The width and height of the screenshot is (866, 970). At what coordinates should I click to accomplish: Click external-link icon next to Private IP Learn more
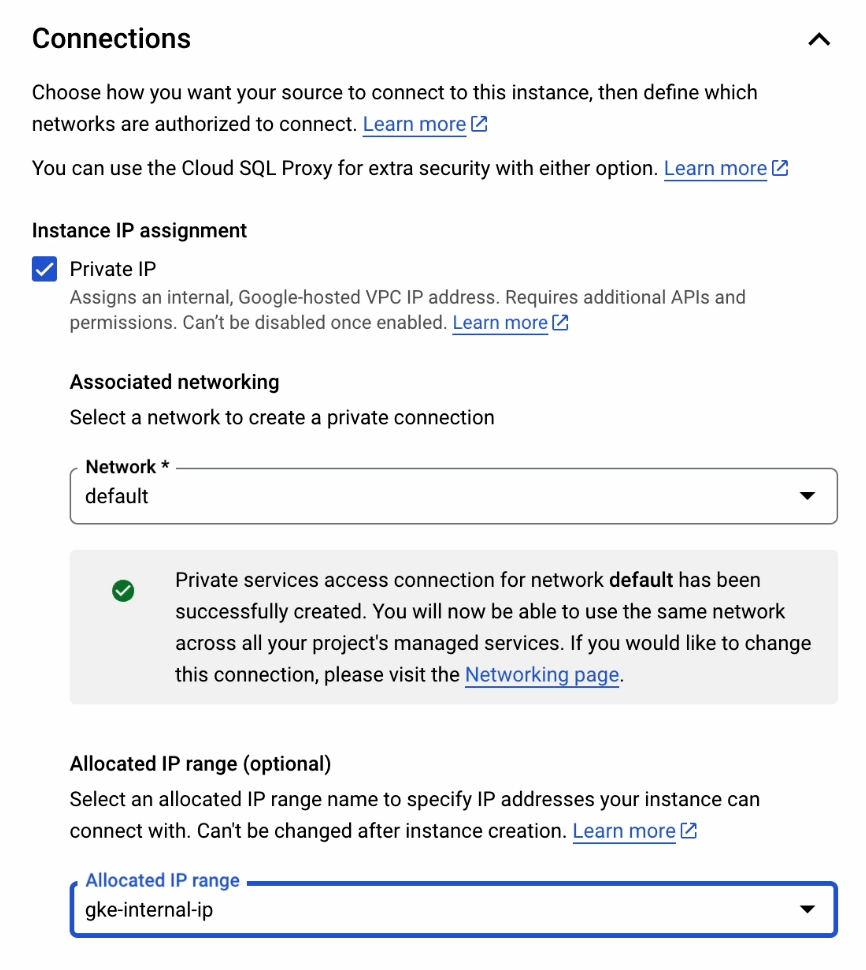tap(561, 323)
